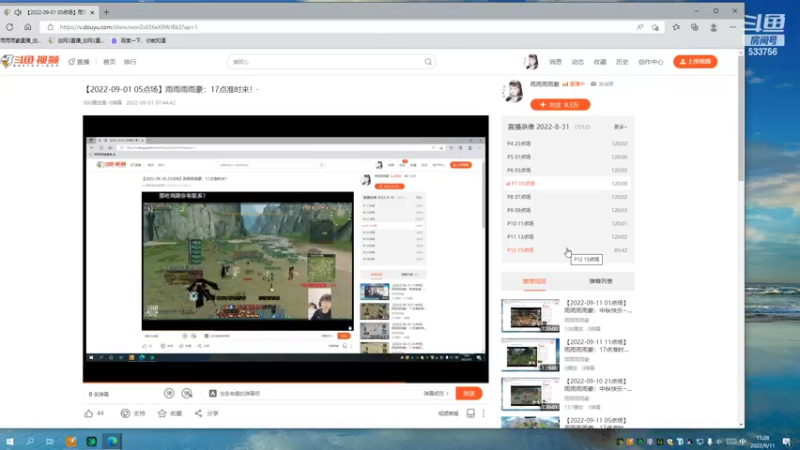800x450 pixels.
Task: Open the browser profile icon
Action: [713, 27]
